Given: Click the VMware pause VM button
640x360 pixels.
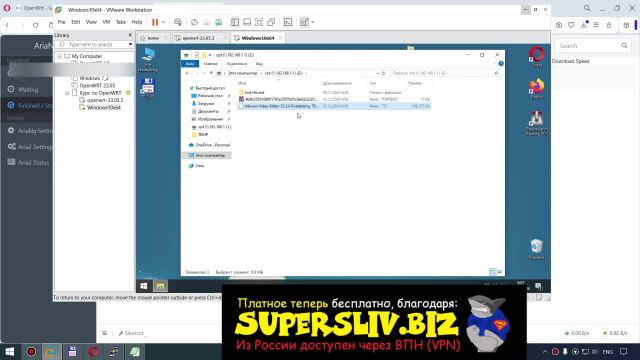Looking at the screenshot, I should (155, 22).
